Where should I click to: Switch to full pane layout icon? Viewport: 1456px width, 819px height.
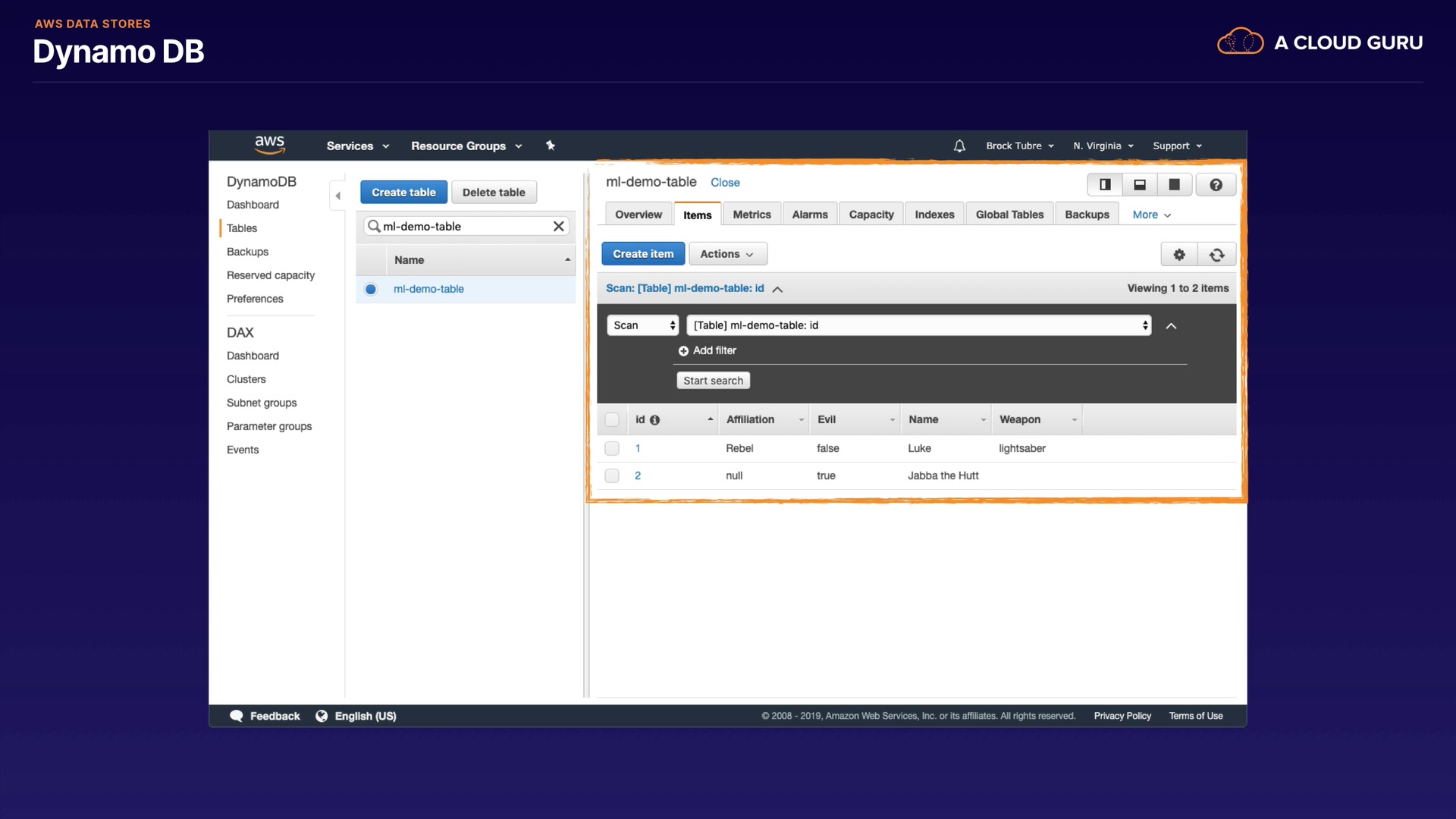(1174, 184)
